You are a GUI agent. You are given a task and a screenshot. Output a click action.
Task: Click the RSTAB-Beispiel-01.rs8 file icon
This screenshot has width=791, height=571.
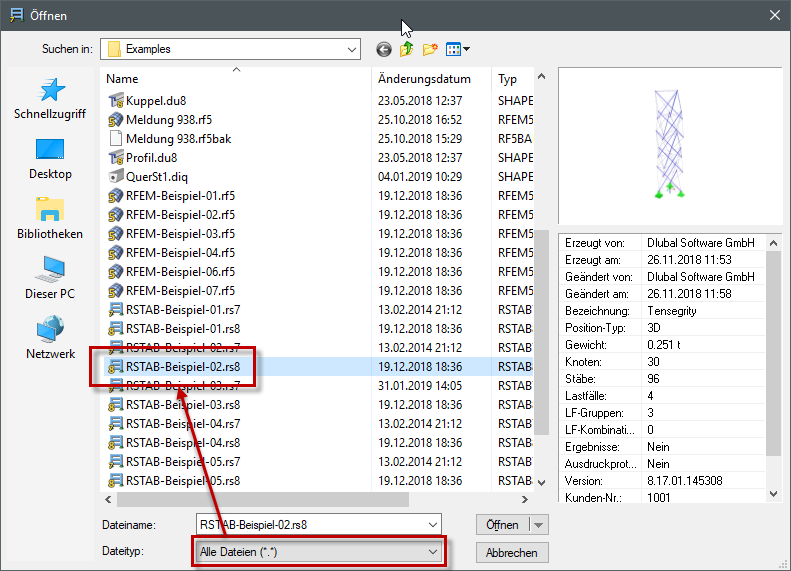[x=116, y=329]
